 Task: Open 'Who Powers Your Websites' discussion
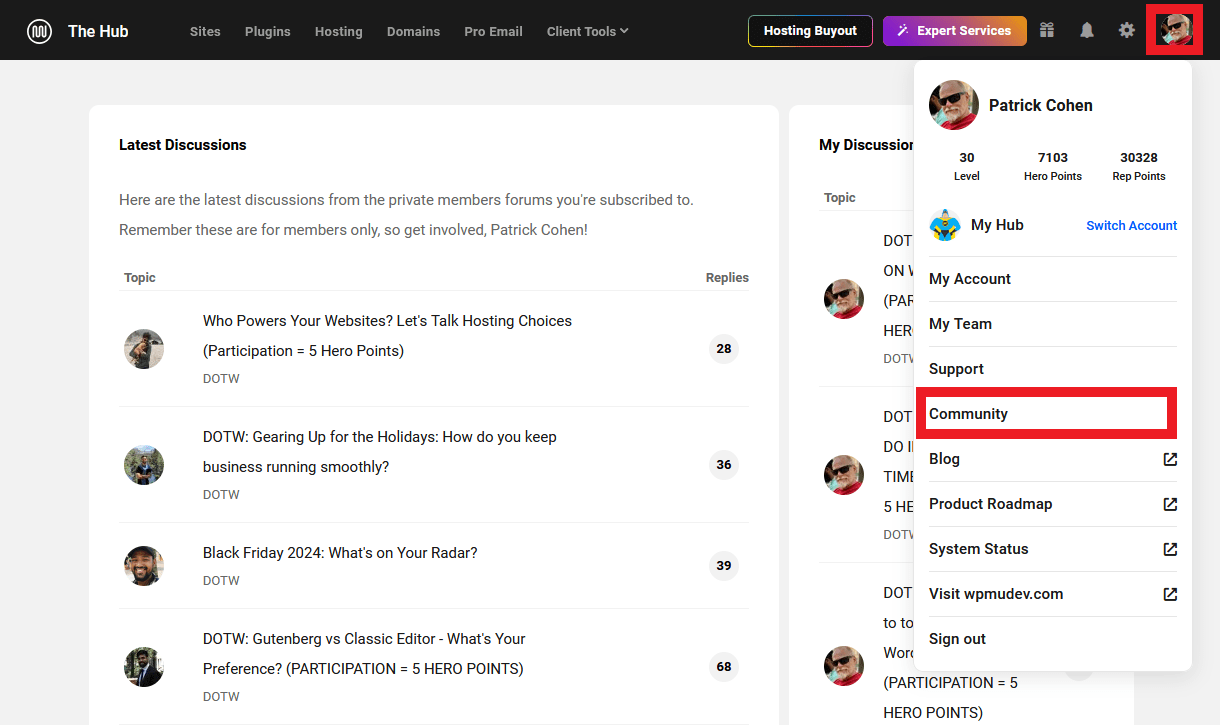coord(388,336)
